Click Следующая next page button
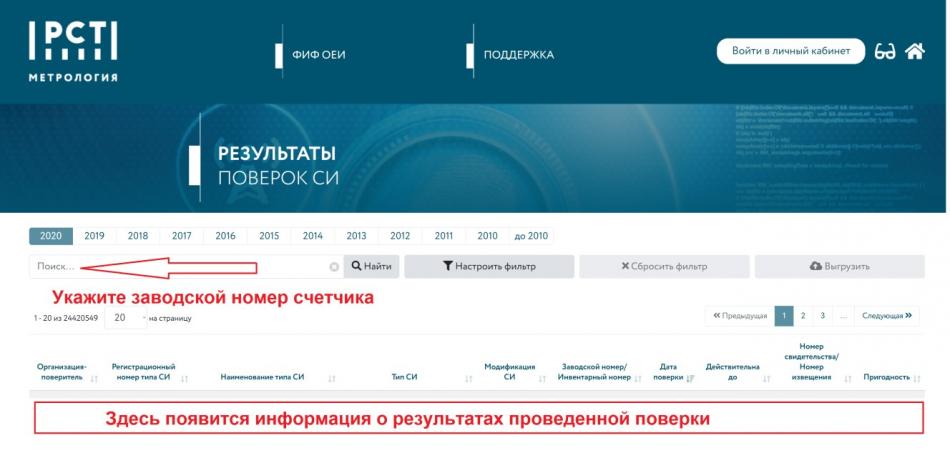 point(886,316)
